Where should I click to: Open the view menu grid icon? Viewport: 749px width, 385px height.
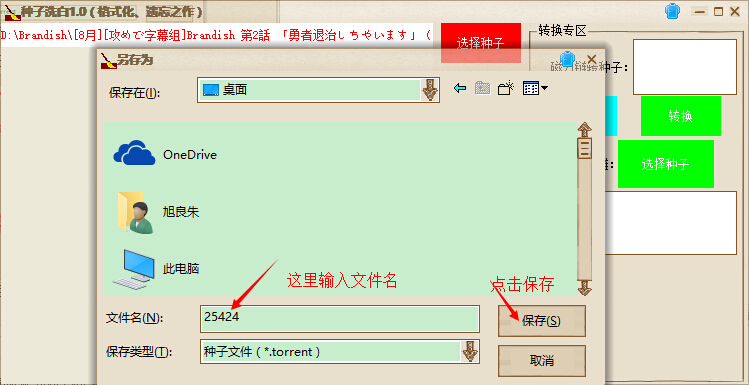[535, 88]
